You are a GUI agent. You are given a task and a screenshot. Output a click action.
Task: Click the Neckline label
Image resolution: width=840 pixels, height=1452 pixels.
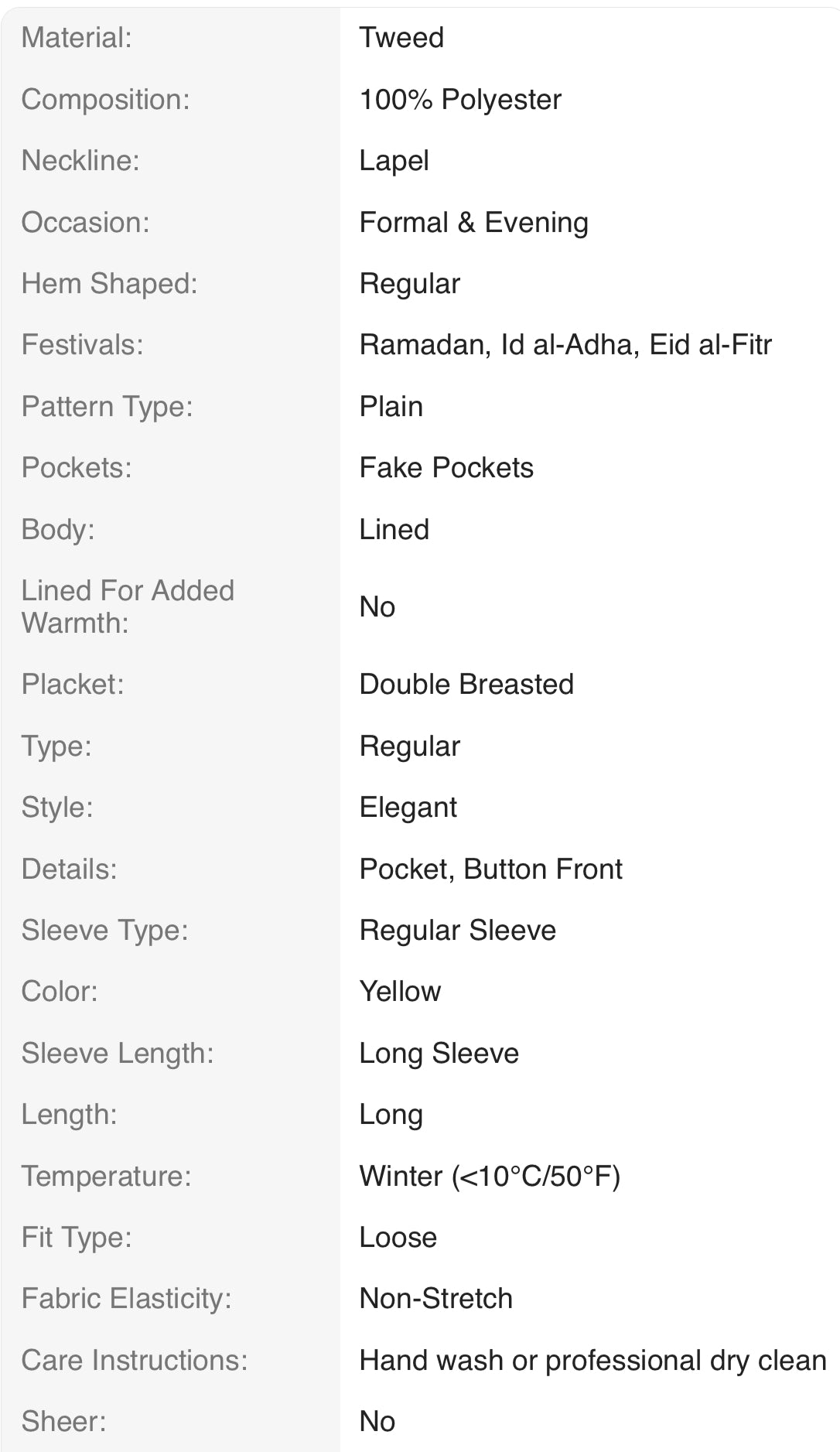tap(80, 161)
